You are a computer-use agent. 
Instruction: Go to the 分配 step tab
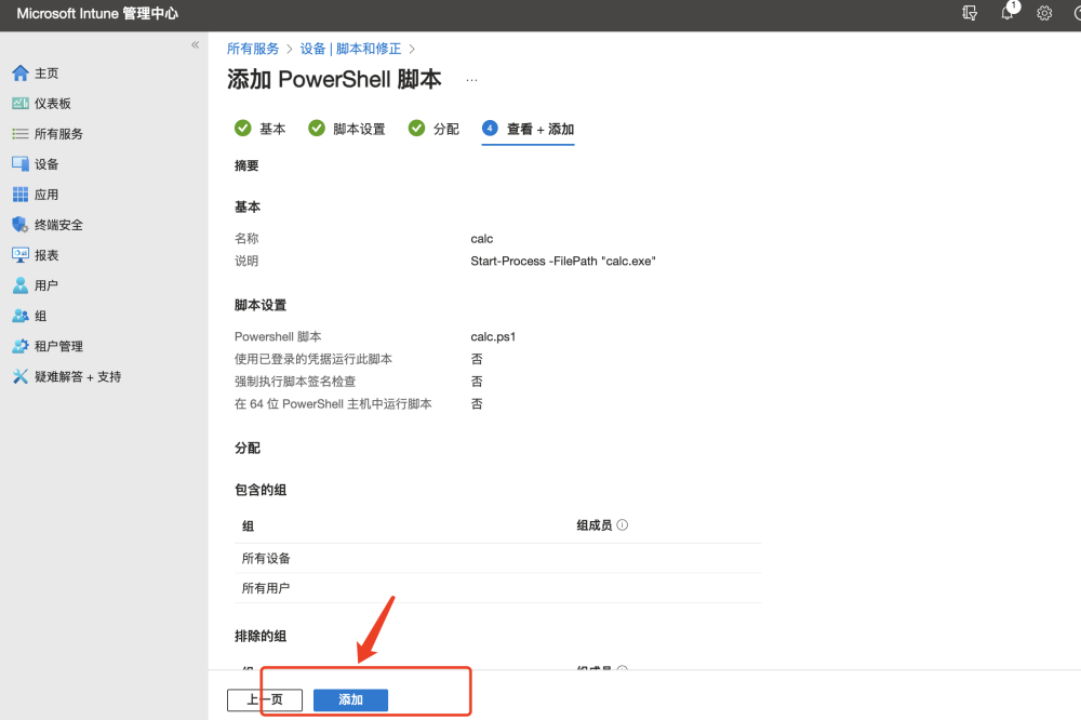coord(434,129)
